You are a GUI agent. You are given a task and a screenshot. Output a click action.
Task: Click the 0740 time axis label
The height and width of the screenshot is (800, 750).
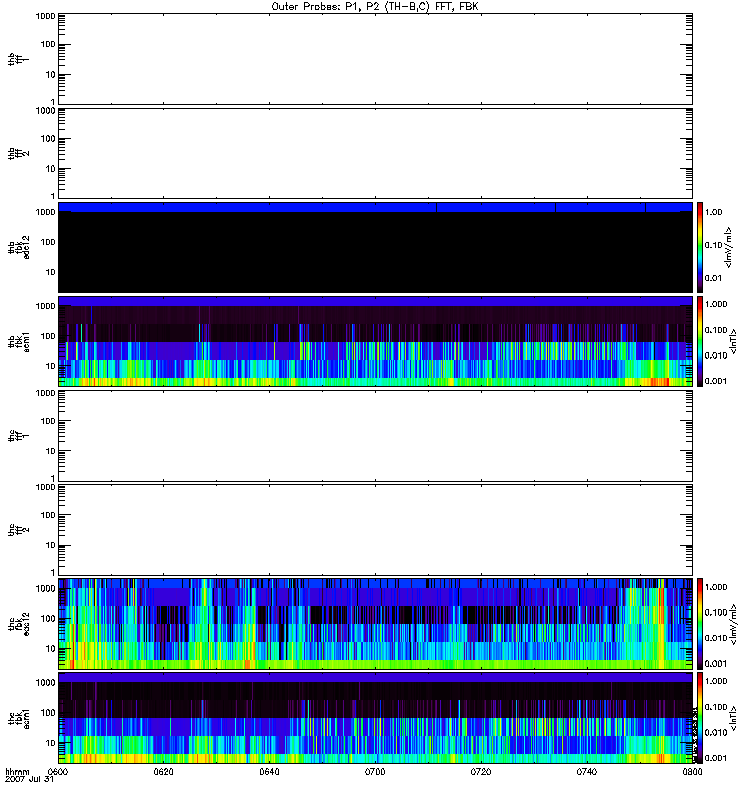(x=587, y=772)
